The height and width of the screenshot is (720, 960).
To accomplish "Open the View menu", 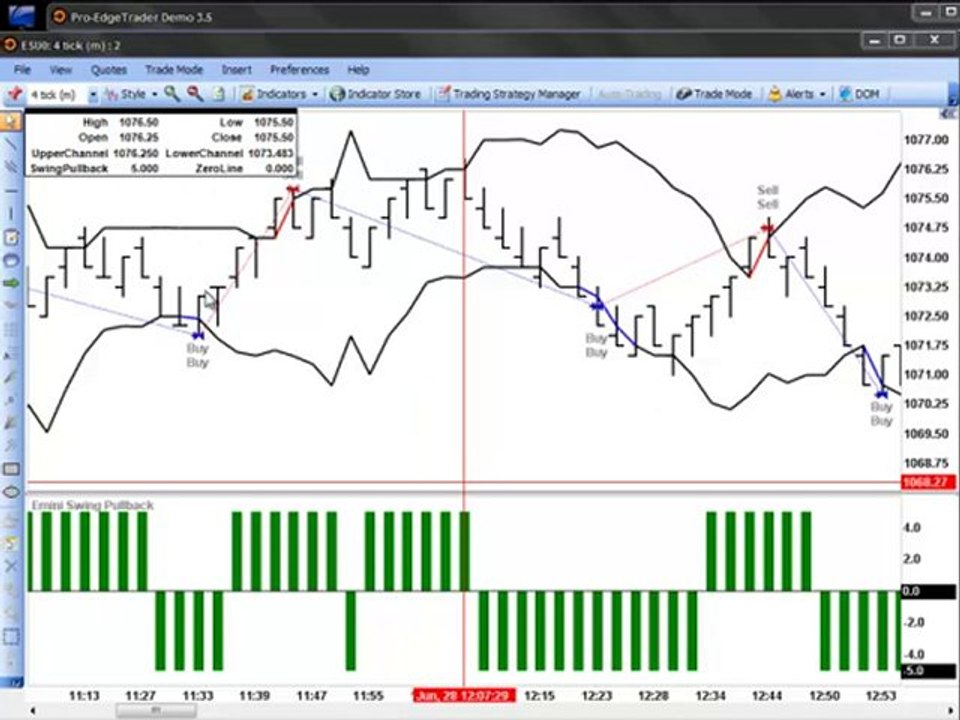I will [x=60, y=69].
